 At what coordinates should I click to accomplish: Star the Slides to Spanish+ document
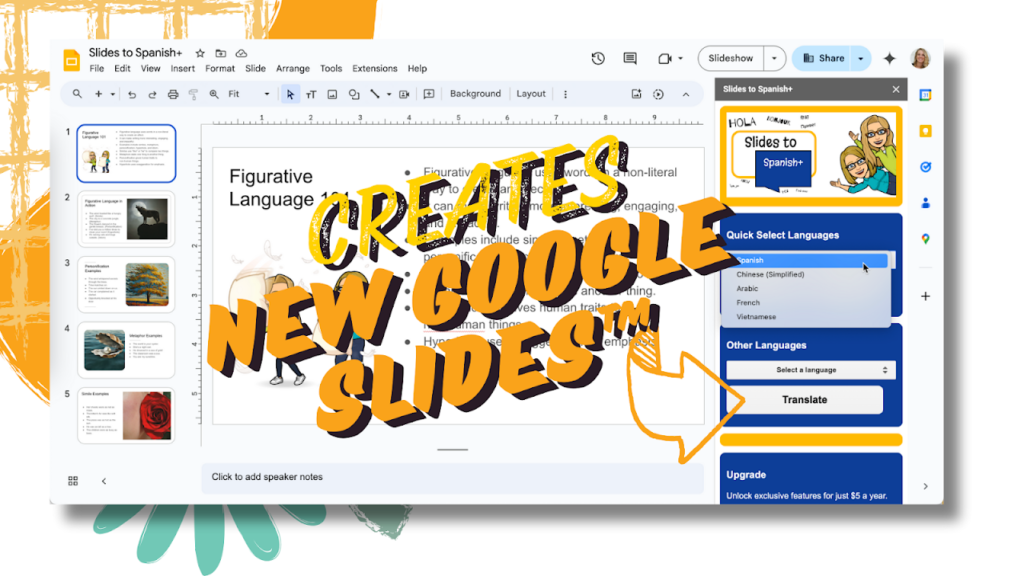(x=200, y=53)
